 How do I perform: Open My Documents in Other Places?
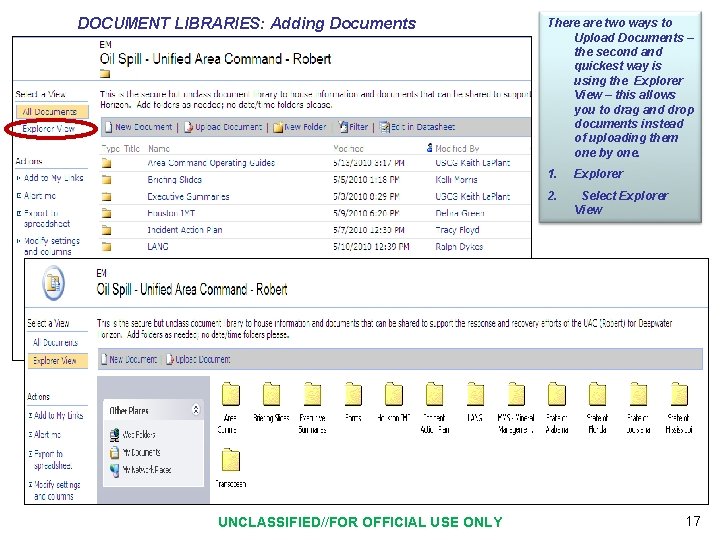135,452
